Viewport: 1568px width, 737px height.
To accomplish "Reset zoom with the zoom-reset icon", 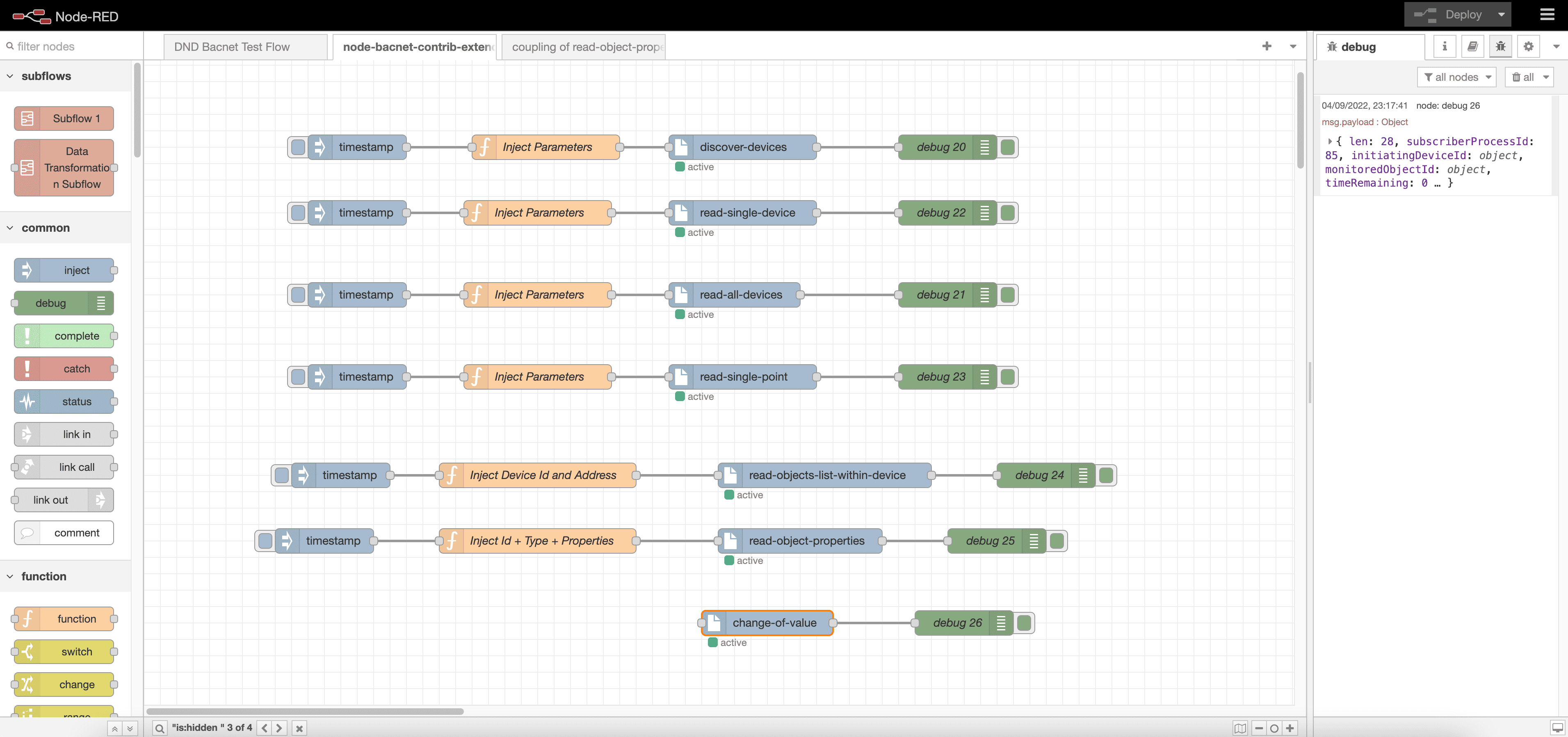I will pos(1274,728).
